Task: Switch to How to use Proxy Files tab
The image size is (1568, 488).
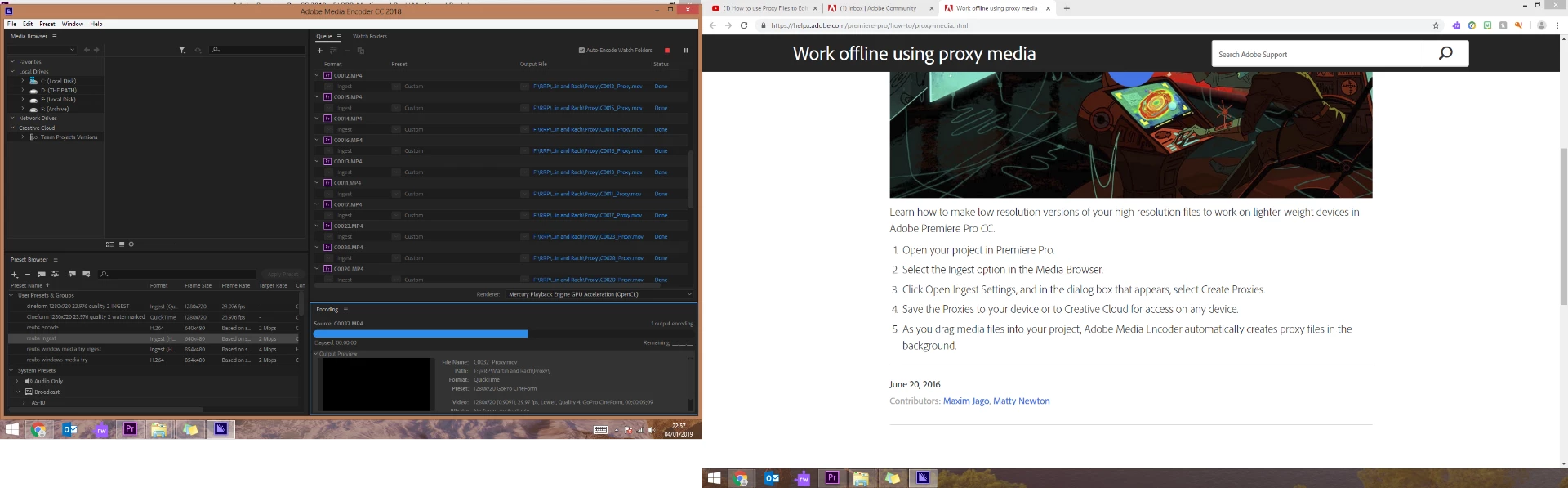Action: coord(764,8)
